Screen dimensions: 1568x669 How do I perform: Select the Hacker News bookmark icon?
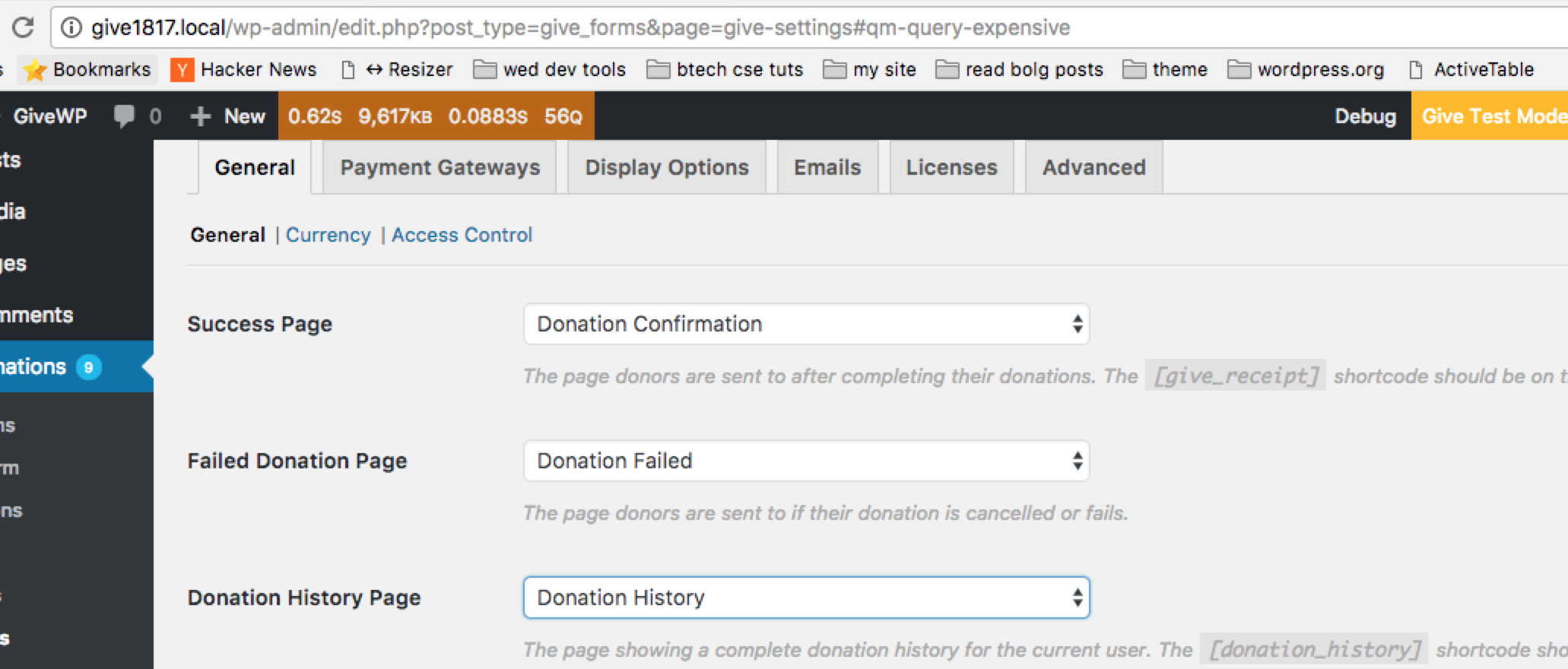(x=182, y=68)
